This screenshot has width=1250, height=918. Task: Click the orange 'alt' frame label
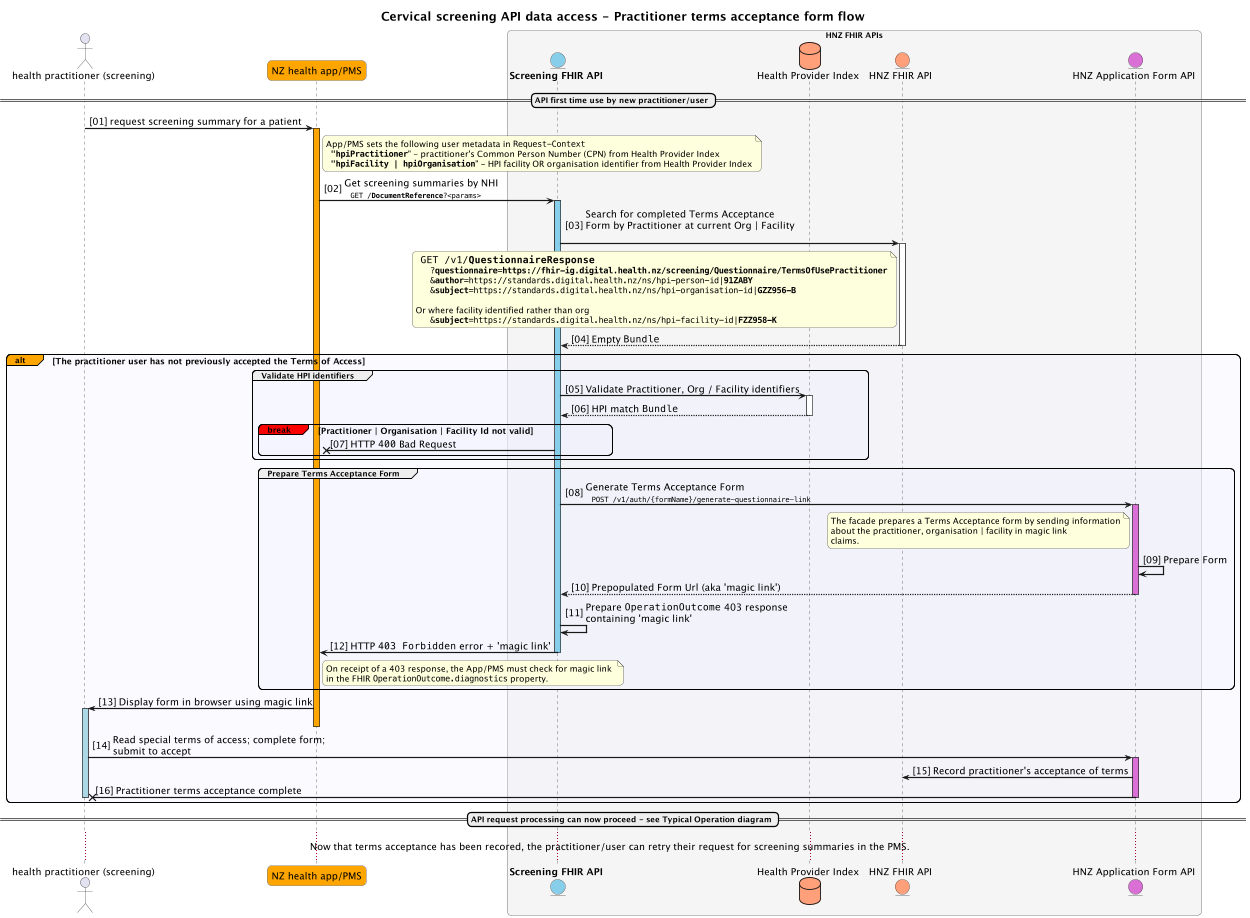click(x=24, y=360)
